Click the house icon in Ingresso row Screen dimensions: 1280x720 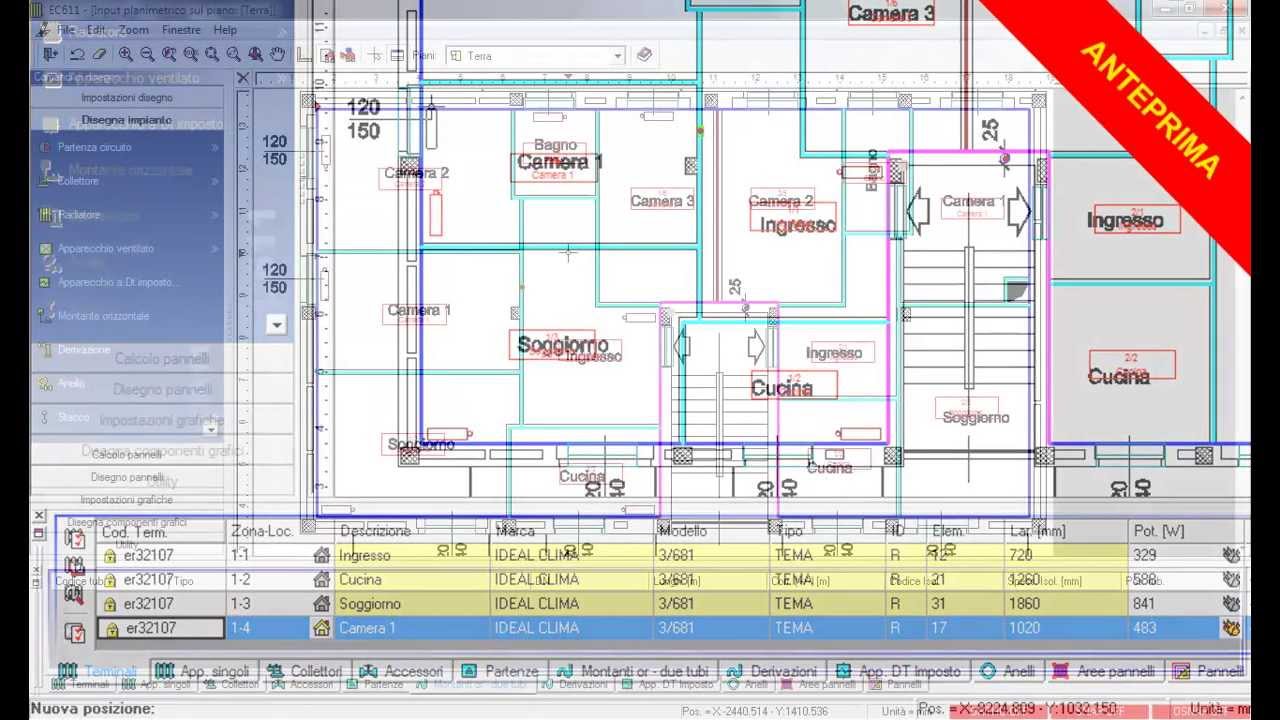(322, 555)
